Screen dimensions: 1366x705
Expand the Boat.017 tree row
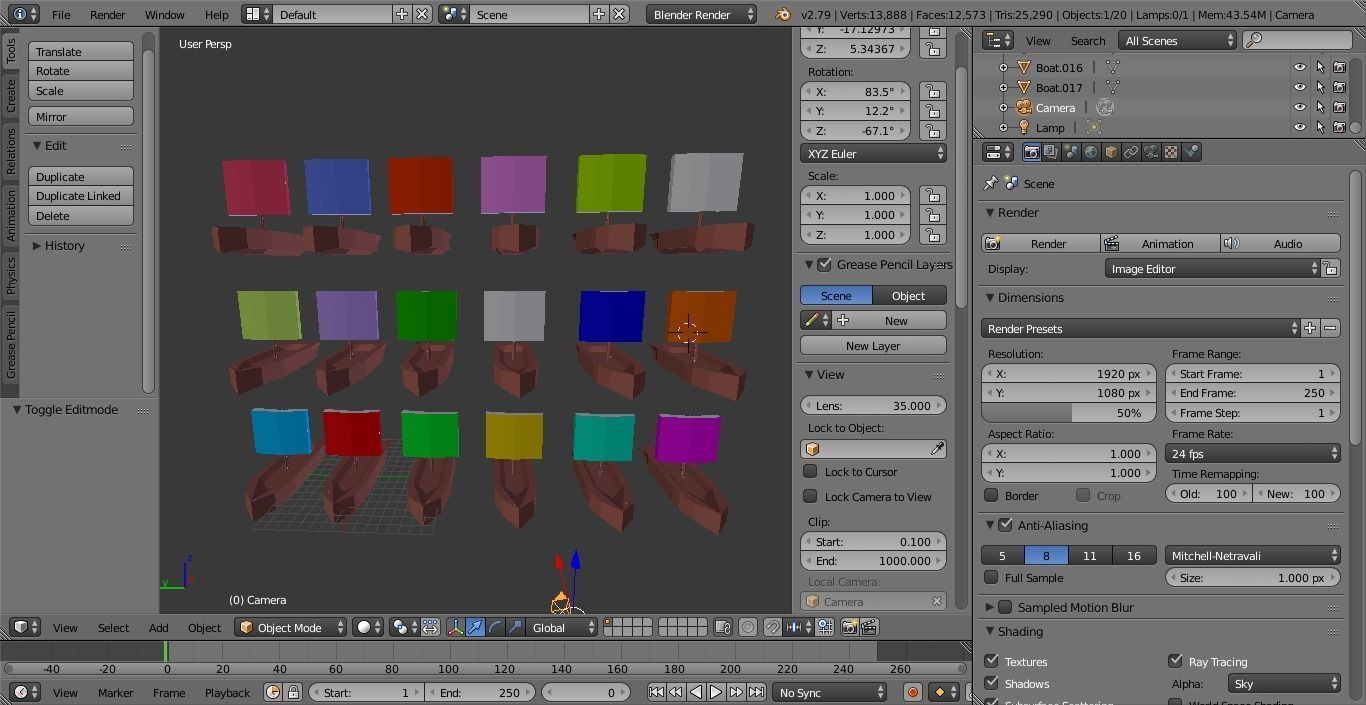[1003, 87]
